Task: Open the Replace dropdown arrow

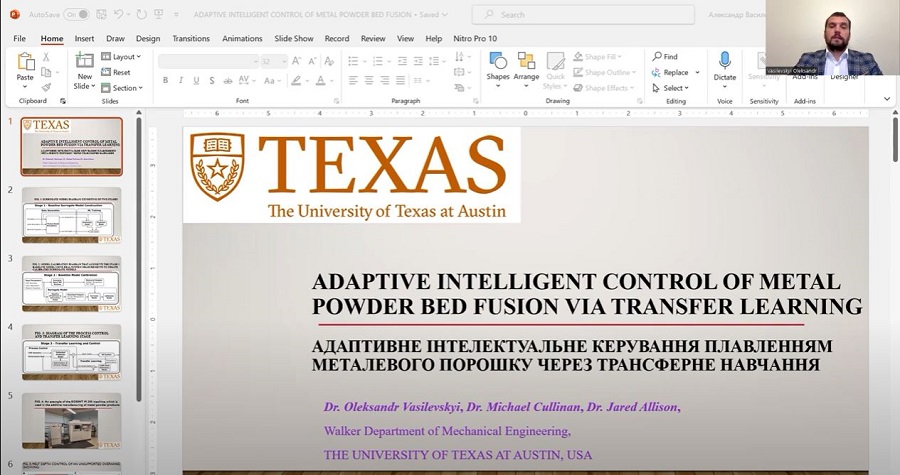Action: pyautogui.click(x=697, y=72)
